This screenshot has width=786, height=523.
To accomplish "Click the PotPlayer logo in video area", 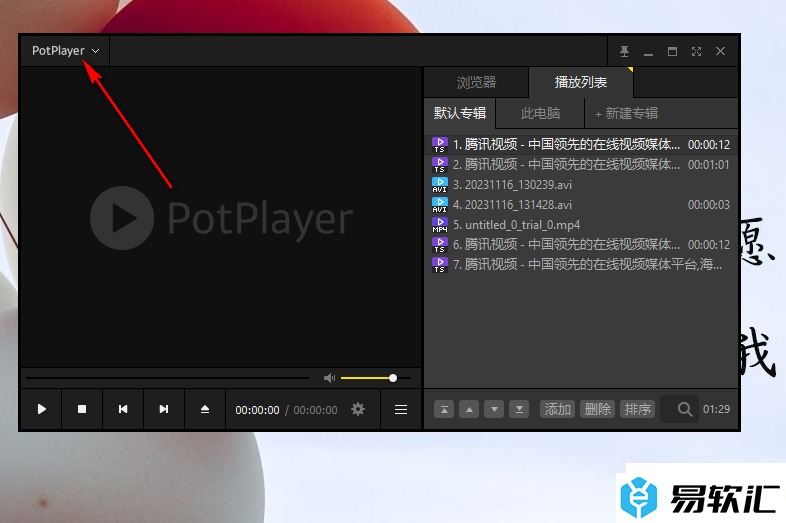I will [x=221, y=218].
